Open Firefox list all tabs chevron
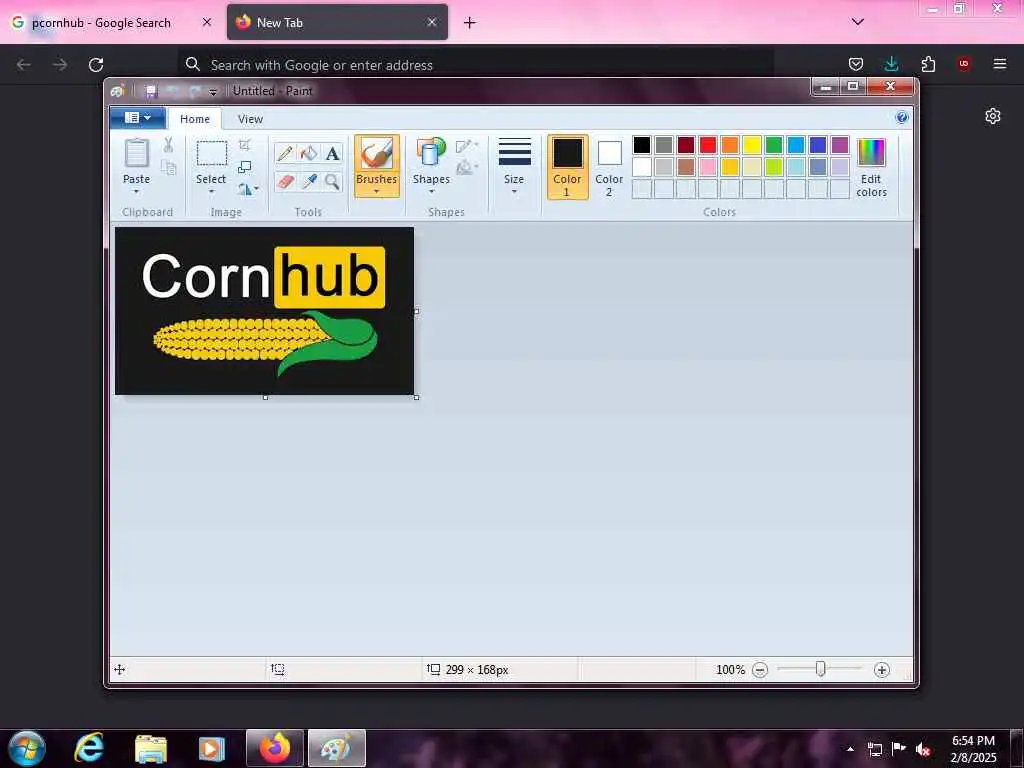The width and height of the screenshot is (1024, 768). 858,22
